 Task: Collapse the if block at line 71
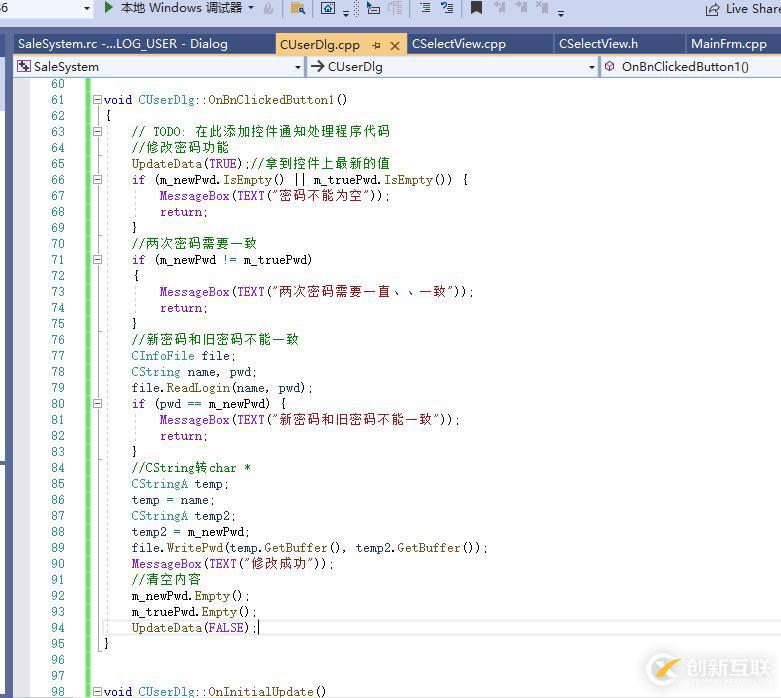click(97, 260)
